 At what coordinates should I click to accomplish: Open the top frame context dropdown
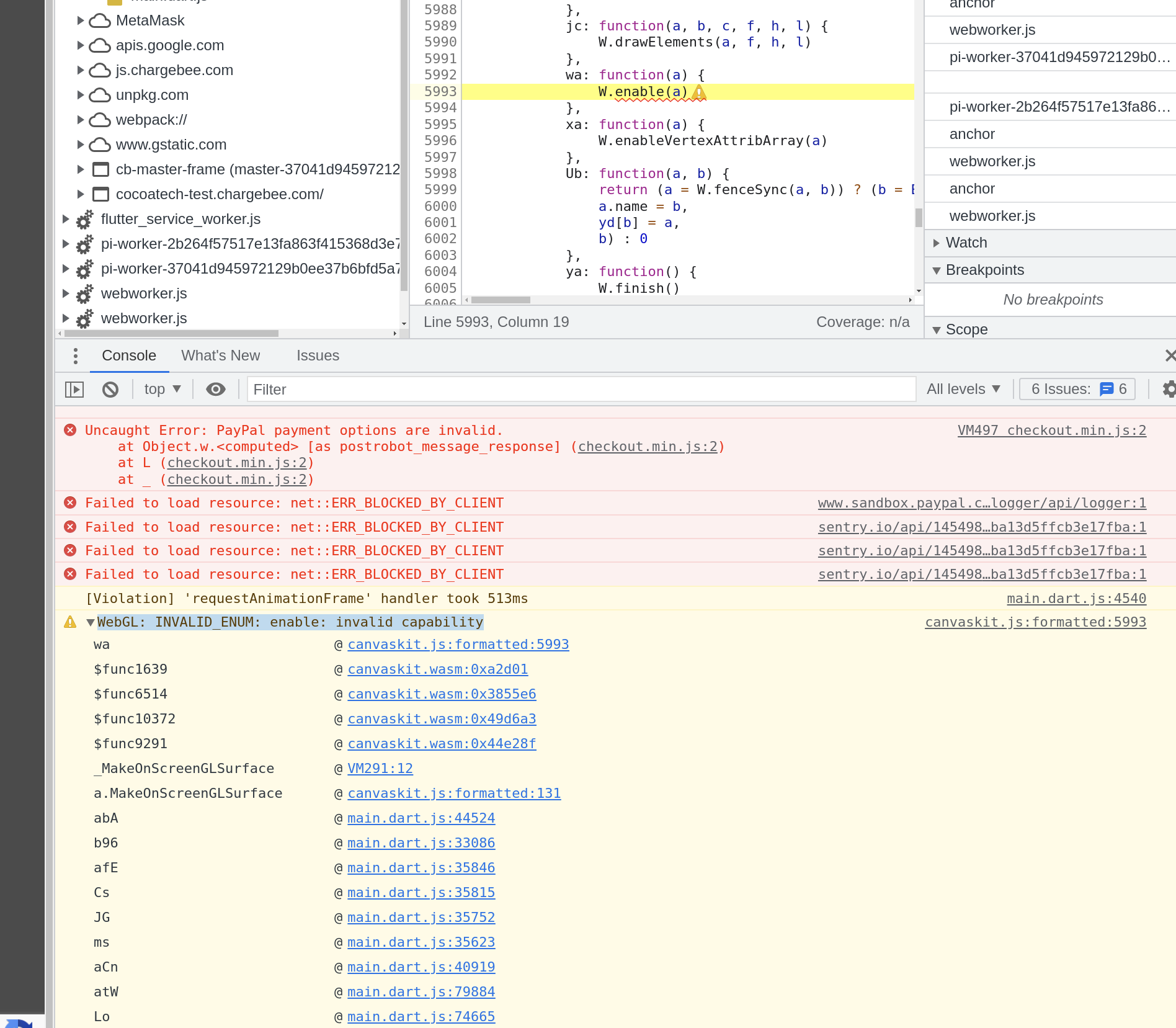tap(161, 389)
